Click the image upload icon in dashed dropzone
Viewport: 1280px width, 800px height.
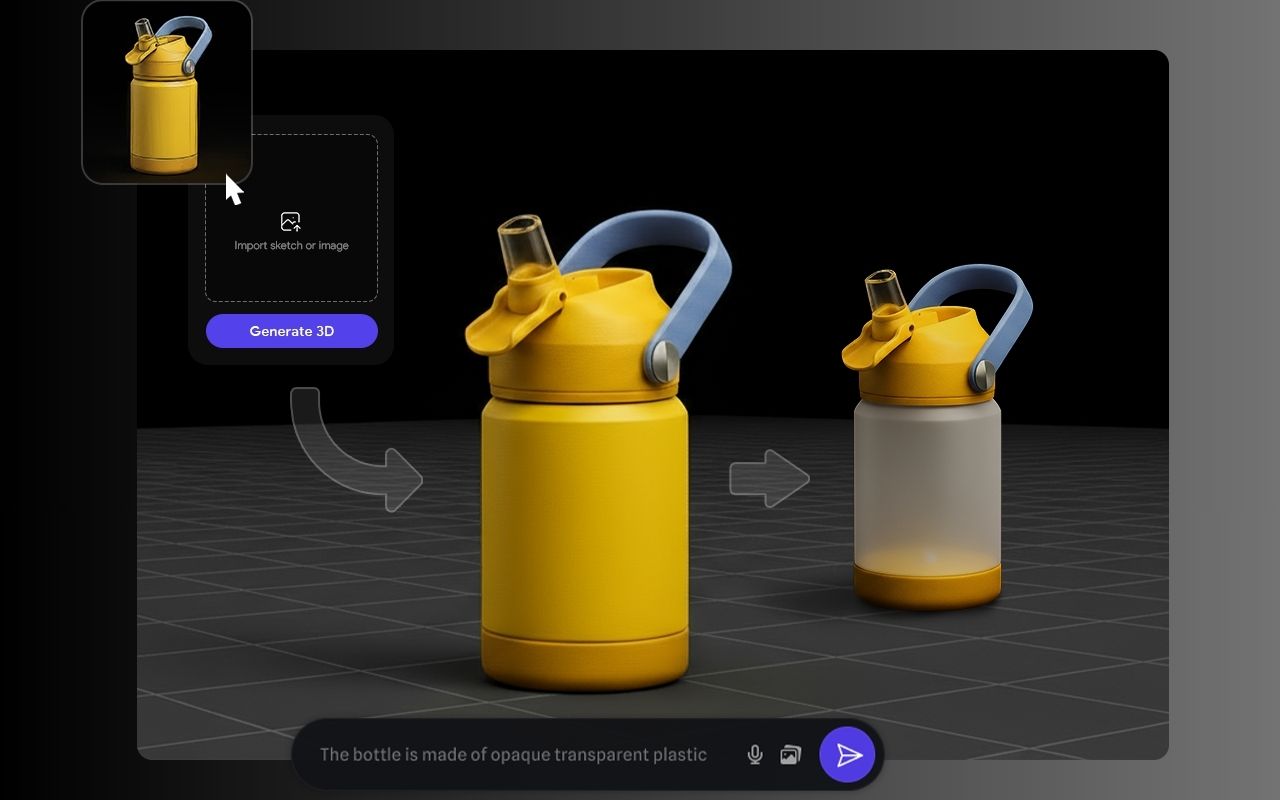290,222
